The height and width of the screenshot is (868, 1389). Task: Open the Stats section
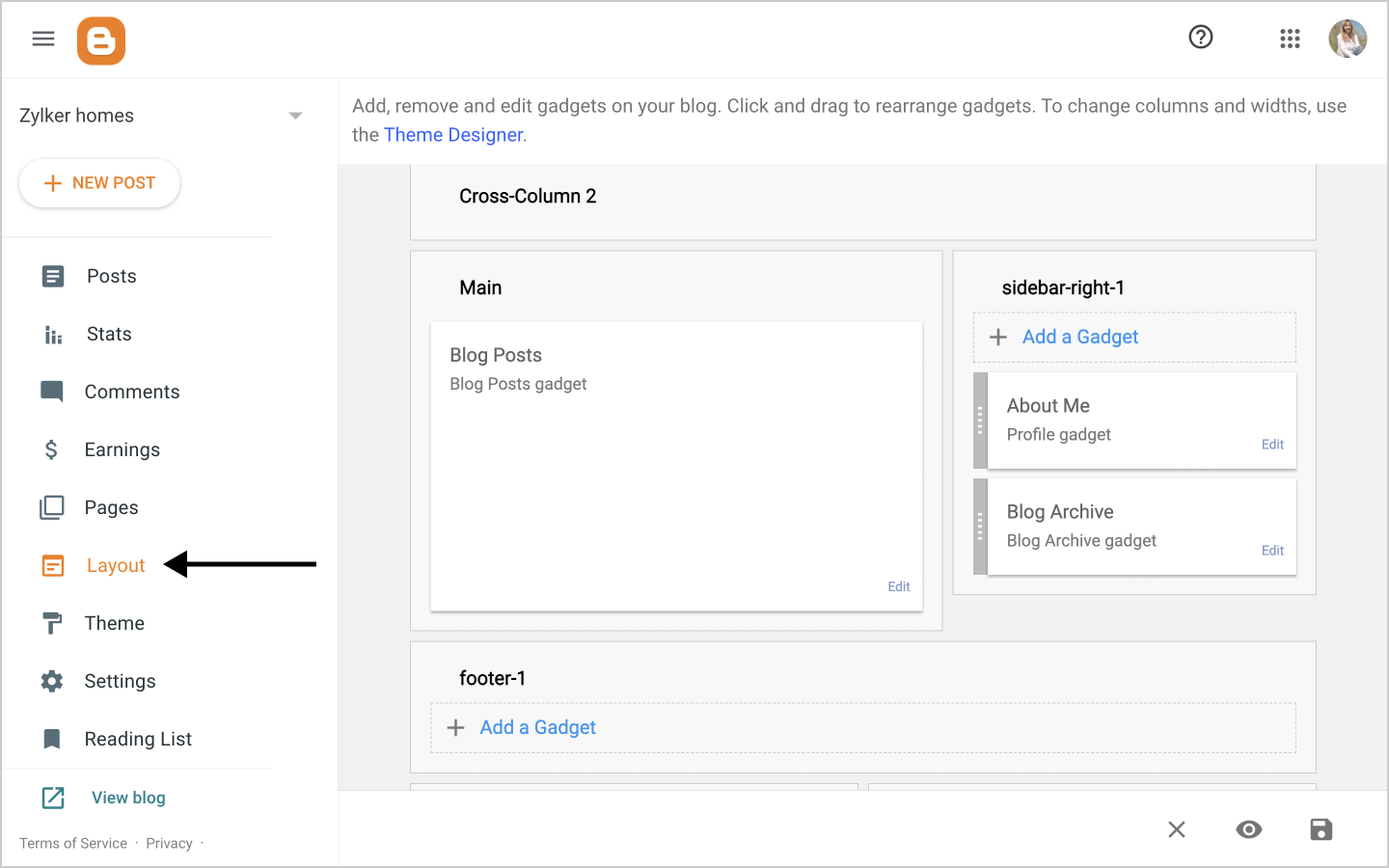coord(109,335)
